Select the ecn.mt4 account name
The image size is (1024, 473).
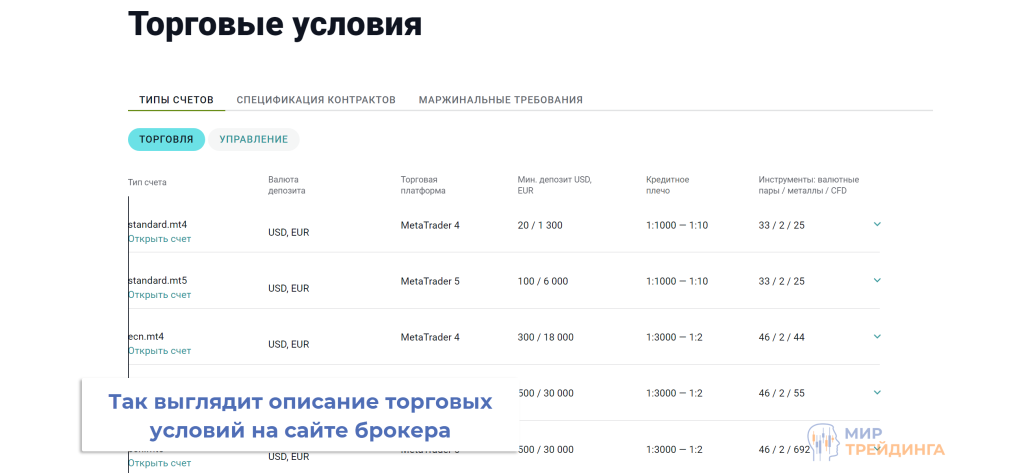point(146,336)
